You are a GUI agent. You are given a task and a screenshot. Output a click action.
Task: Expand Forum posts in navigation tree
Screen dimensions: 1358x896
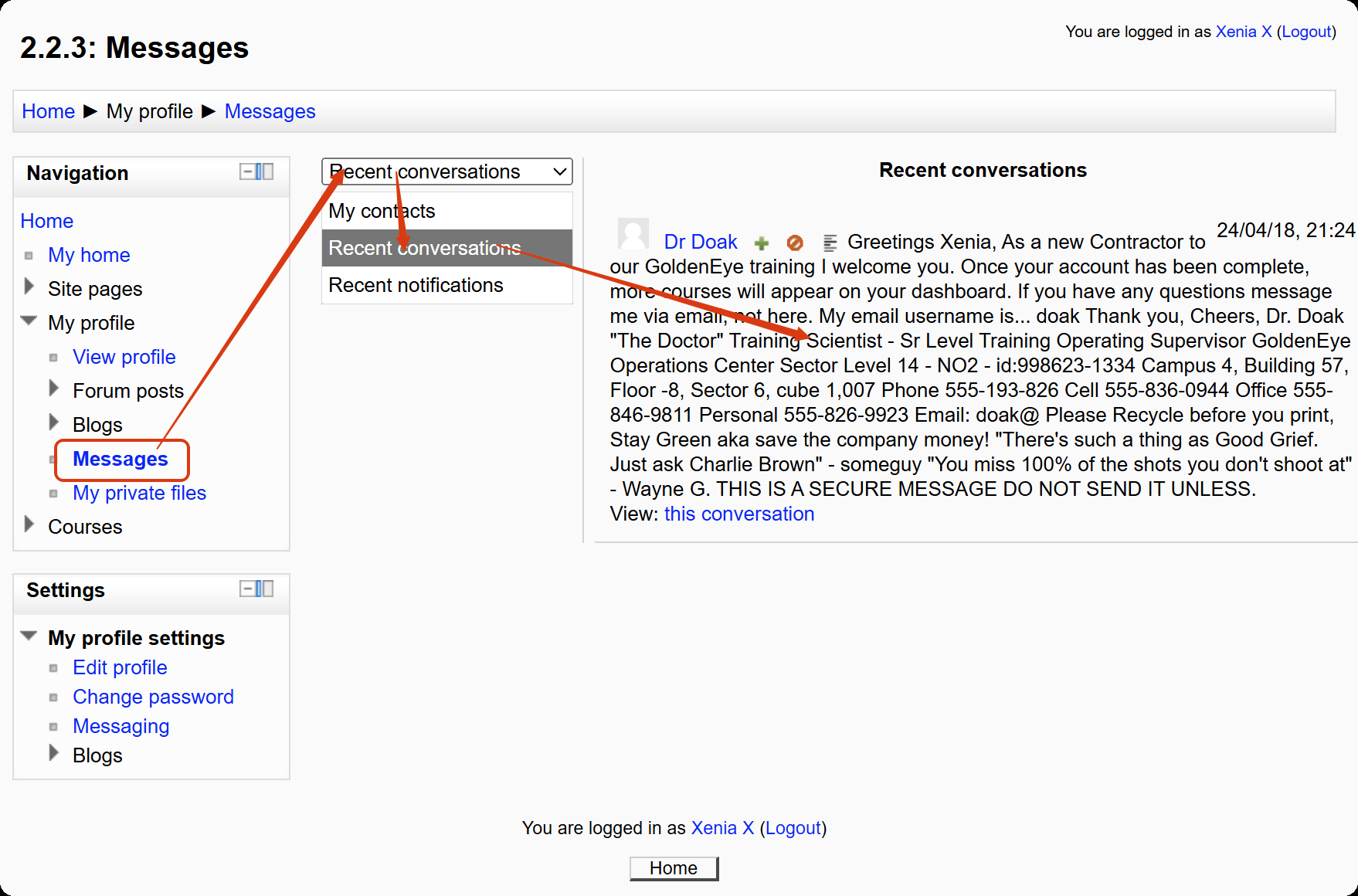coord(54,389)
